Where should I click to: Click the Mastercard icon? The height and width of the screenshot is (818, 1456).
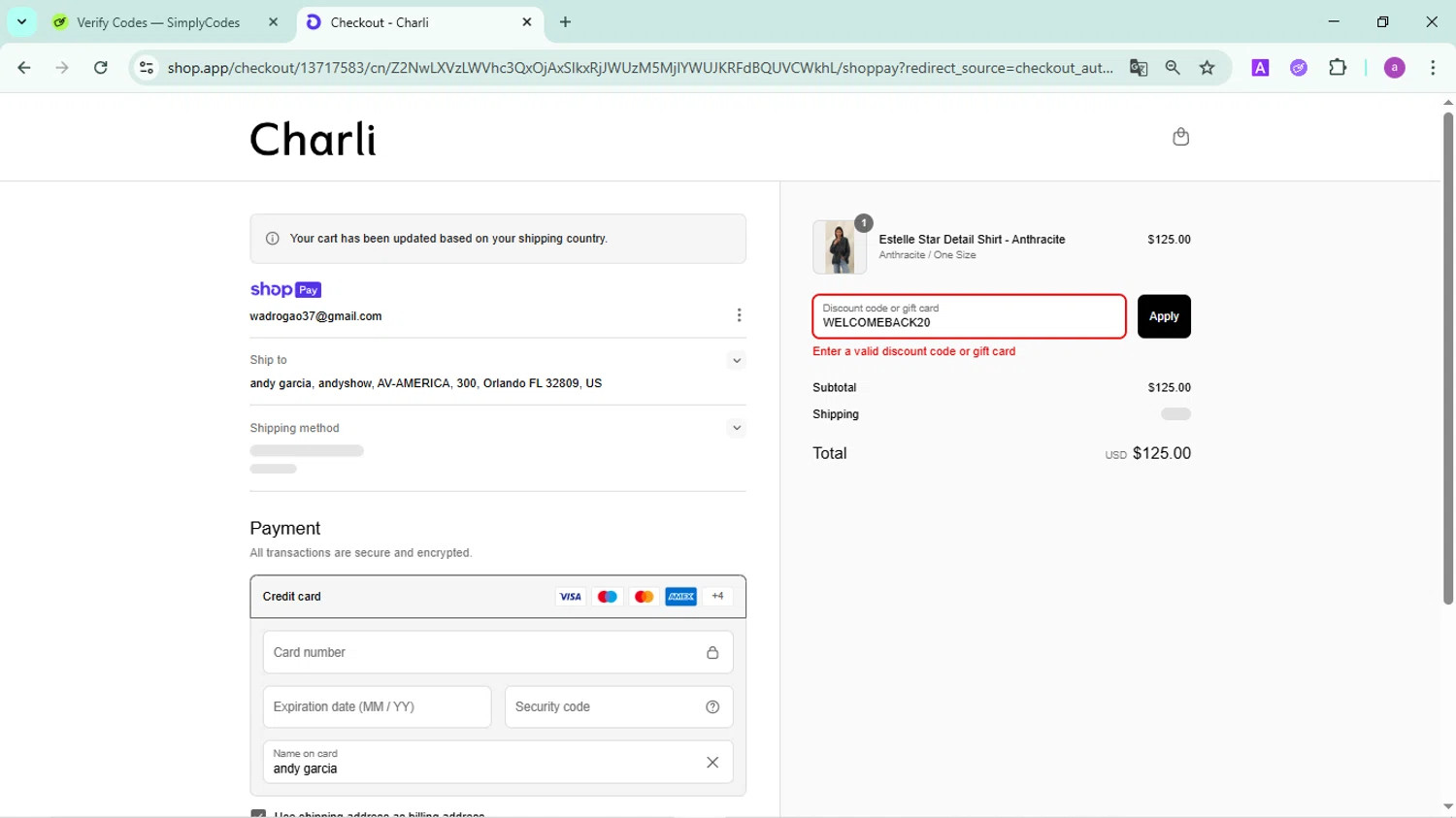(644, 597)
